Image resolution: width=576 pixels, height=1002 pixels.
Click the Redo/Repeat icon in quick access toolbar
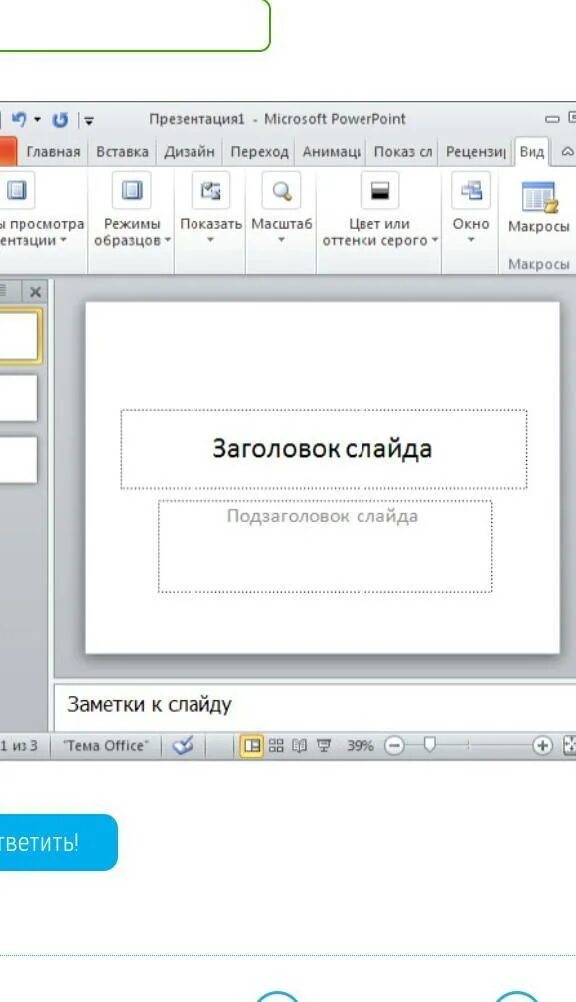click(x=60, y=119)
